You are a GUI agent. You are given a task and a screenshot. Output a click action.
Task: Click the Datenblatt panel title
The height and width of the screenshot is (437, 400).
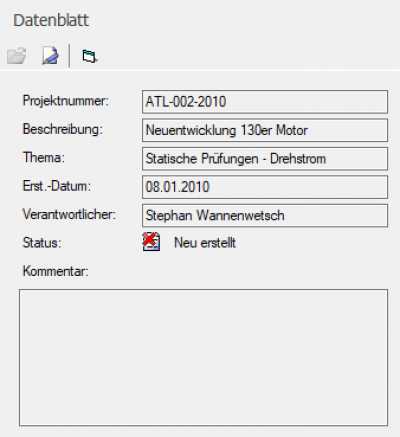(x=51, y=20)
